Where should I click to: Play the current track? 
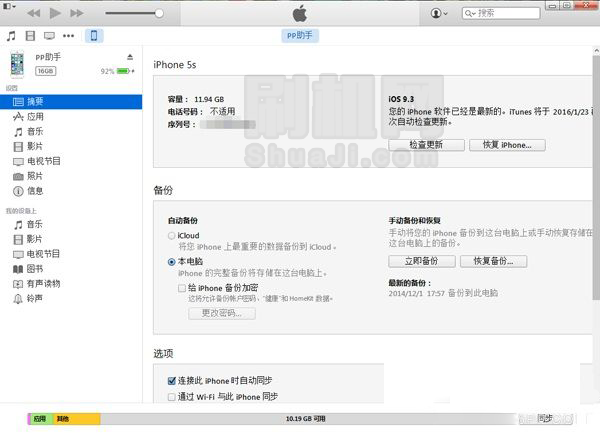55,13
